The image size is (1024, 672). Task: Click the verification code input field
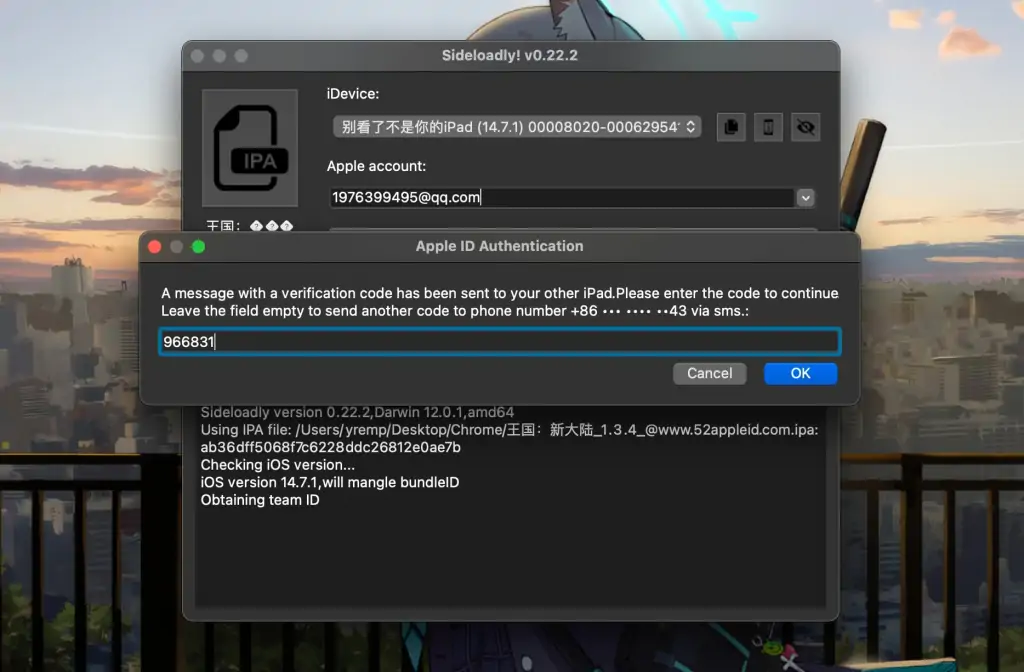(x=500, y=342)
